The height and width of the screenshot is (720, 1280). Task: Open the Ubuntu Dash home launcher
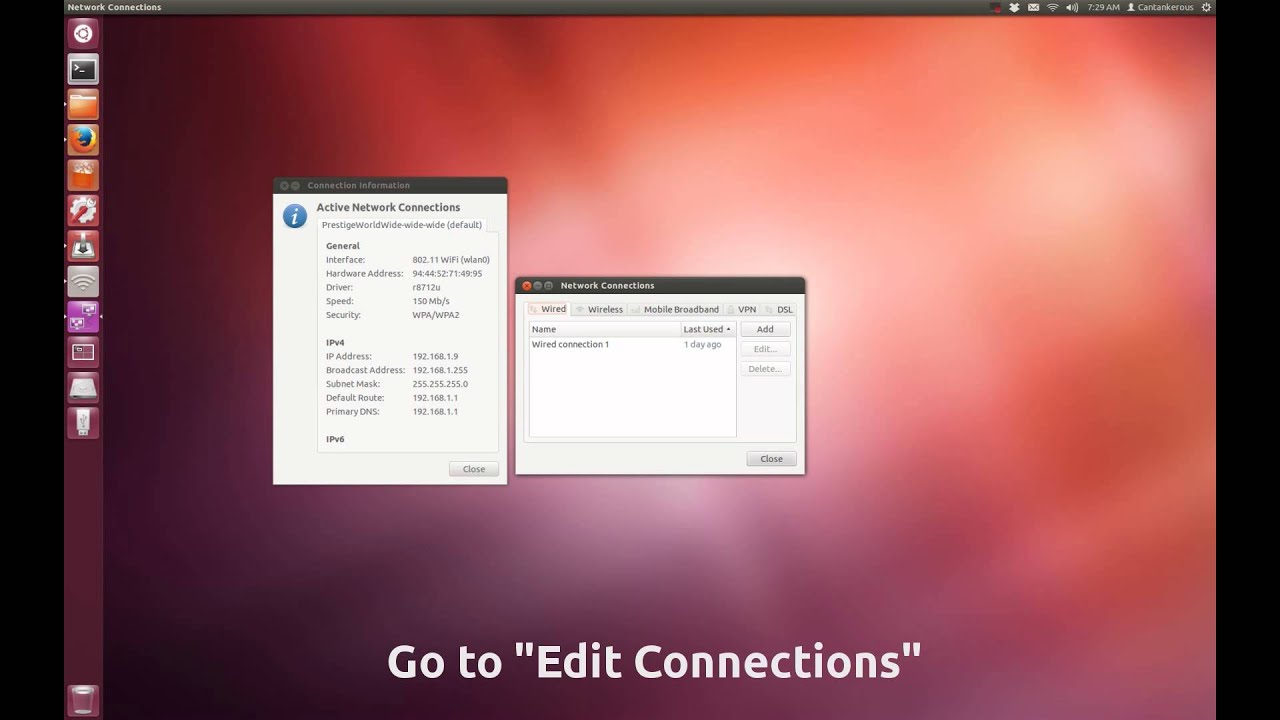(x=83, y=34)
